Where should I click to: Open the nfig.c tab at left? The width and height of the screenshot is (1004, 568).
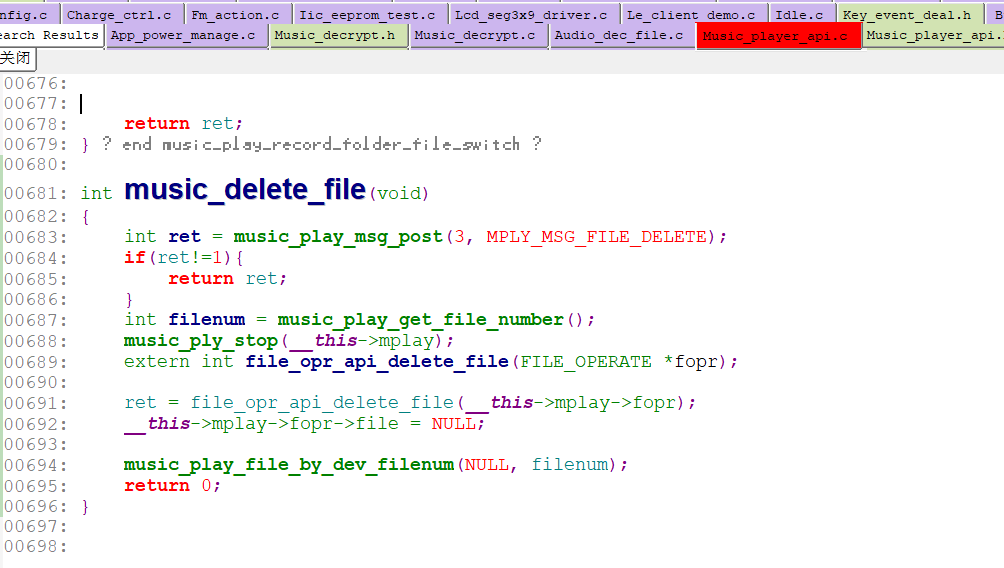click(28, 14)
